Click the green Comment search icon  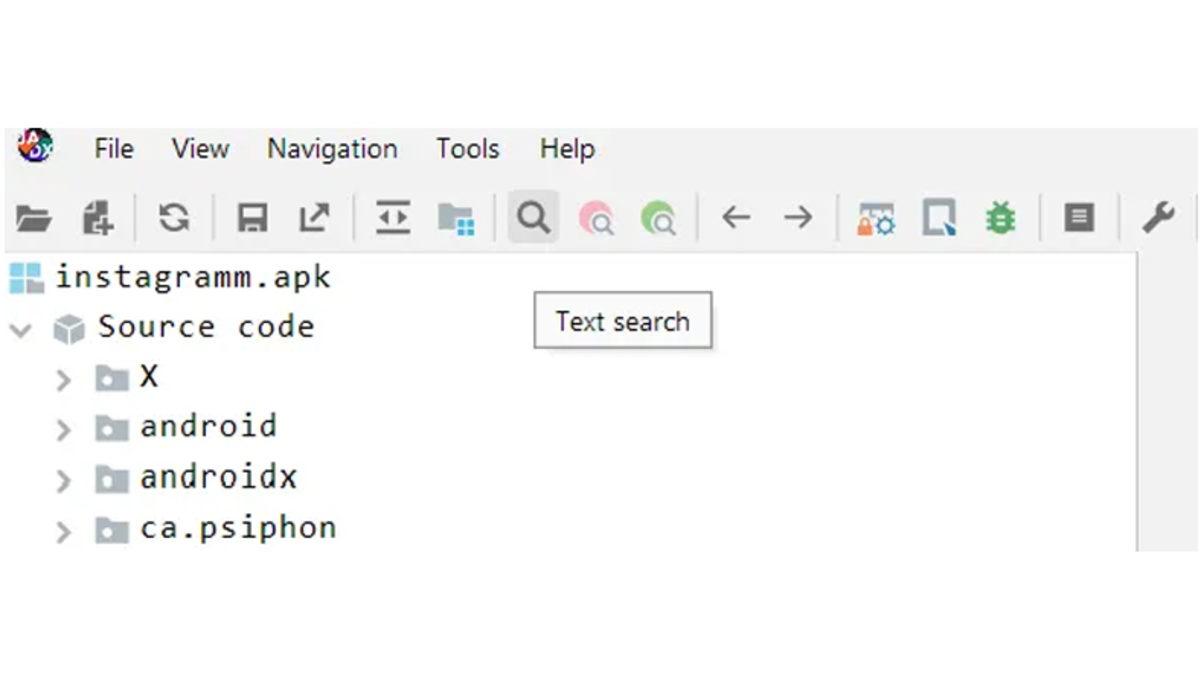[658, 217]
